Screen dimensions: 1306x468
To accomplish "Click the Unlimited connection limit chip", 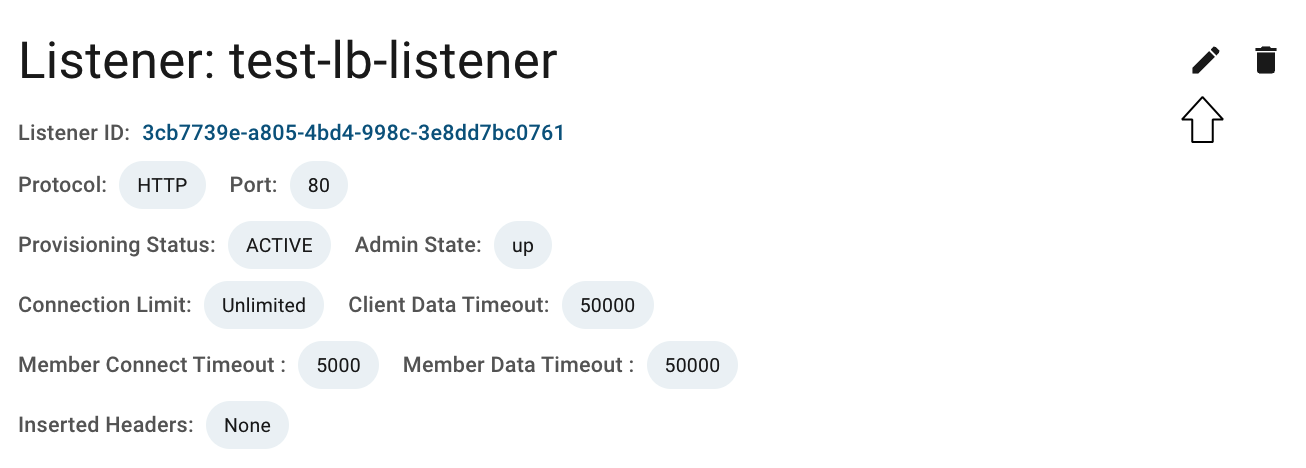I will click(264, 305).
